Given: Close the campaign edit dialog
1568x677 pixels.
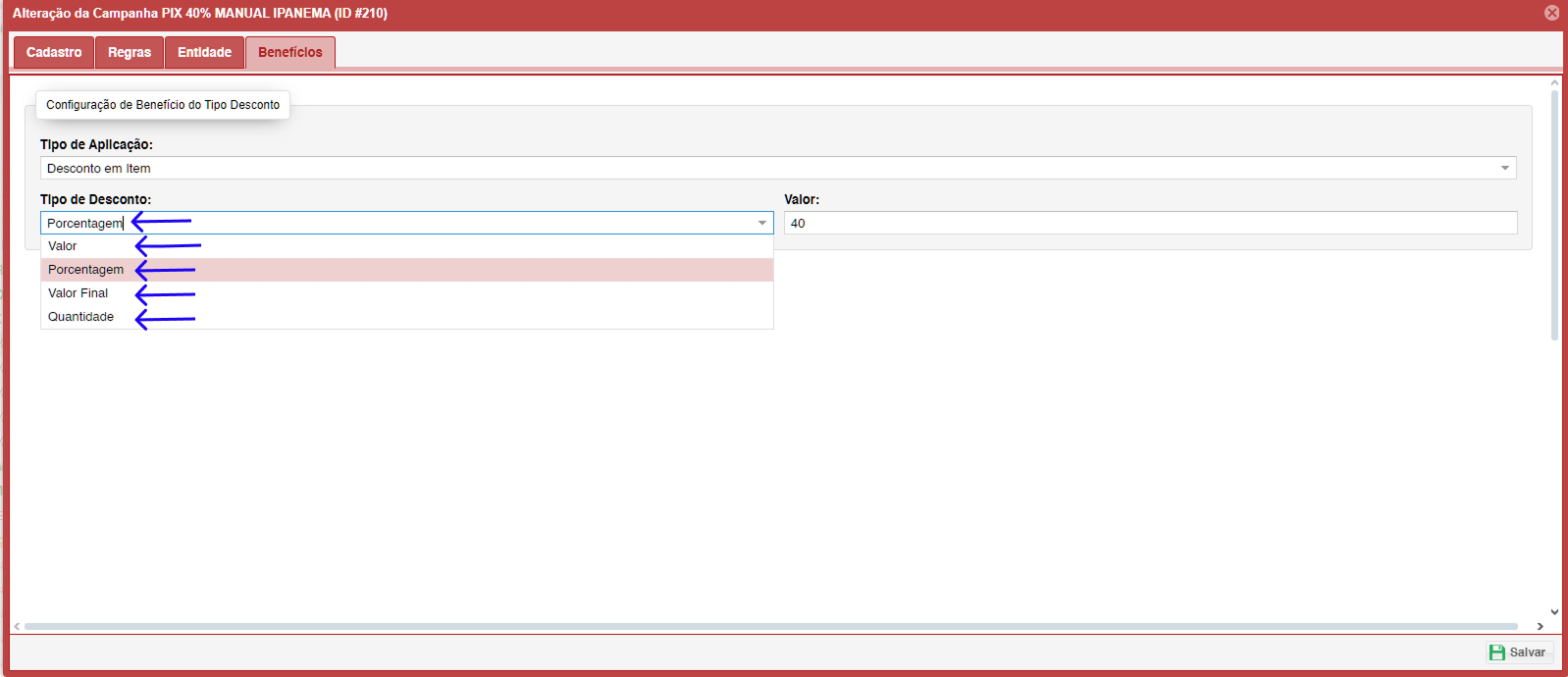Looking at the screenshot, I should tap(1551, 13).
